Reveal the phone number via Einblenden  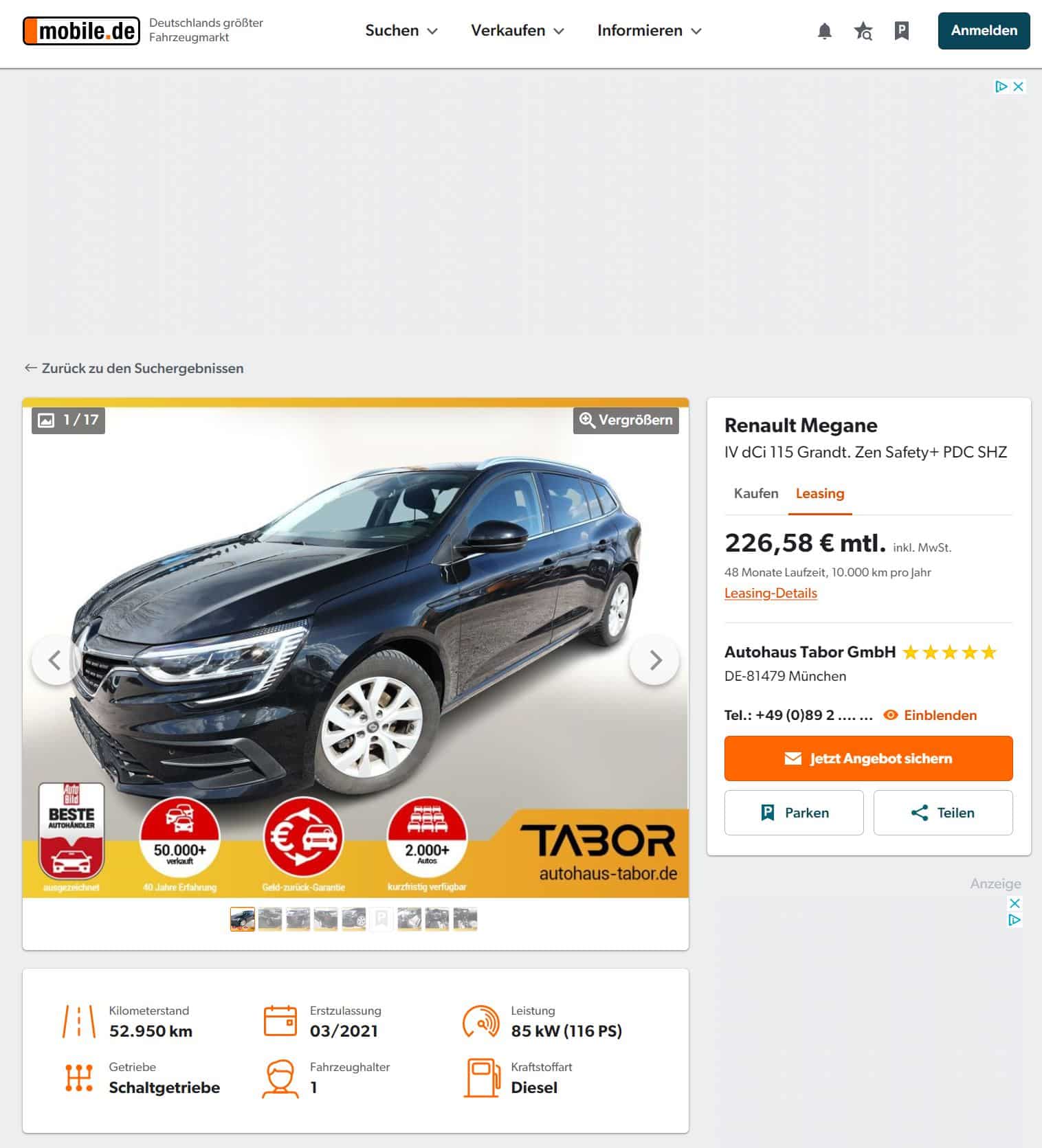(x=931, y=715)
